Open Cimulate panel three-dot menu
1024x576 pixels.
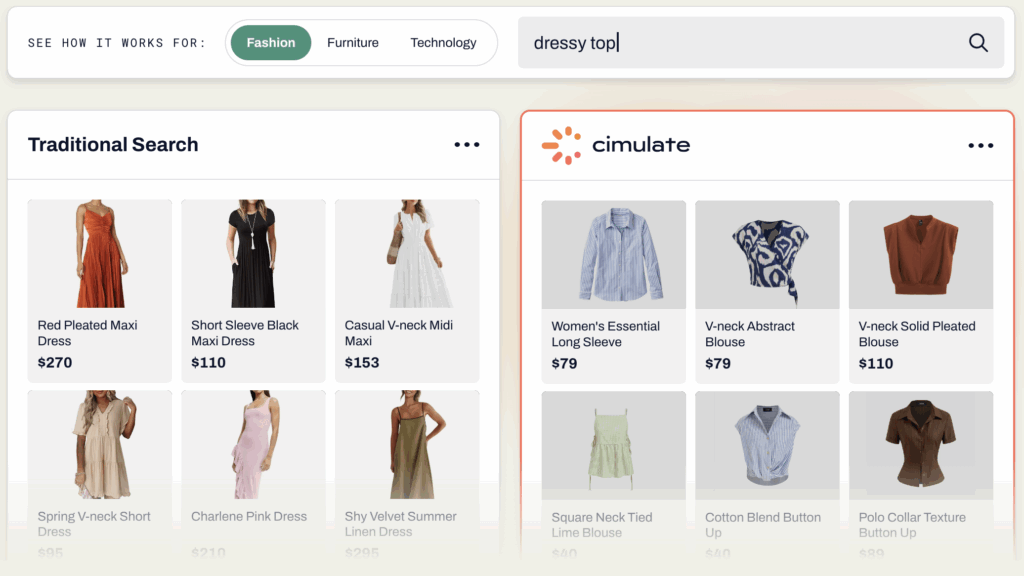click(x=980, y=146)
